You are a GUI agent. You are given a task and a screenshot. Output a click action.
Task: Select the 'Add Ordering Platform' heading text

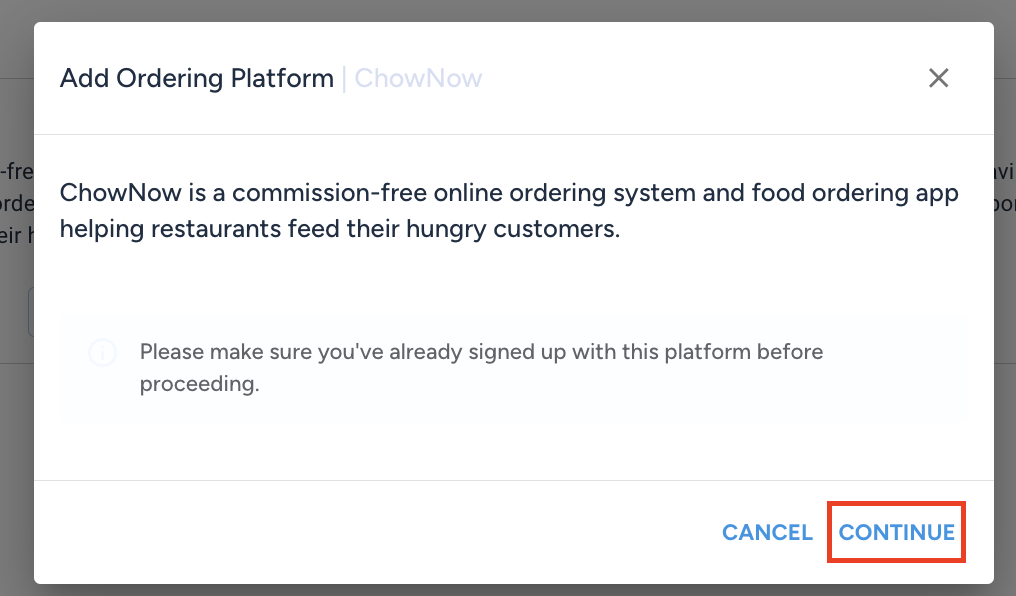(x=196, y=78)
